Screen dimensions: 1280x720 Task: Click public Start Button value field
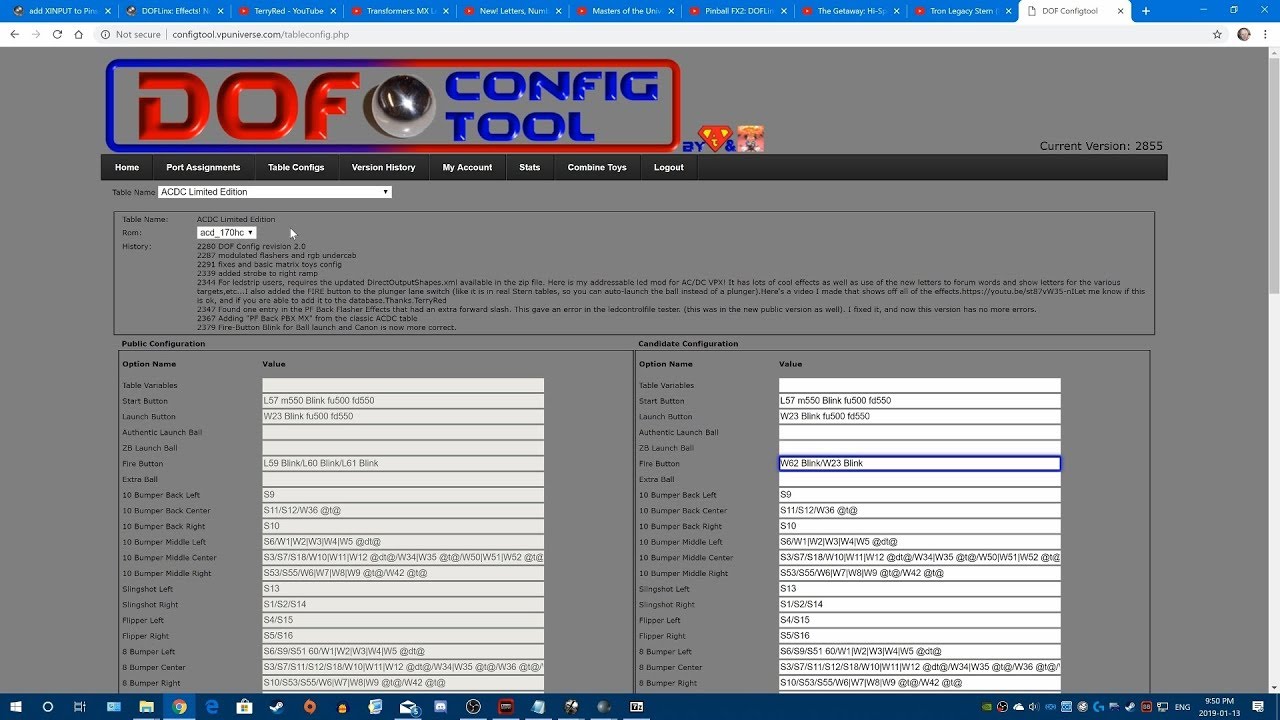(x=403, y=401)
